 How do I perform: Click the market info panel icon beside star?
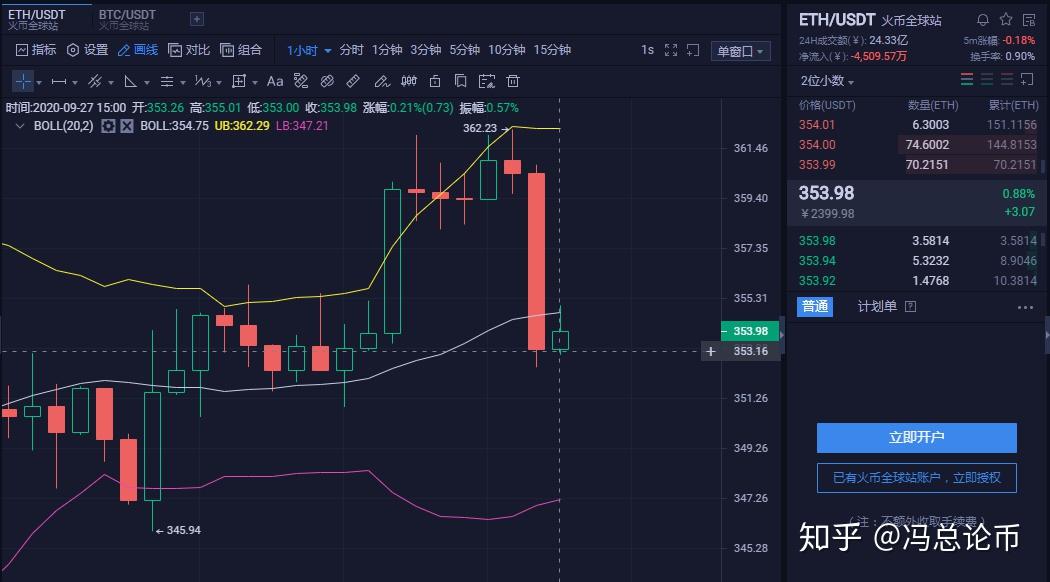[1029, 20]
